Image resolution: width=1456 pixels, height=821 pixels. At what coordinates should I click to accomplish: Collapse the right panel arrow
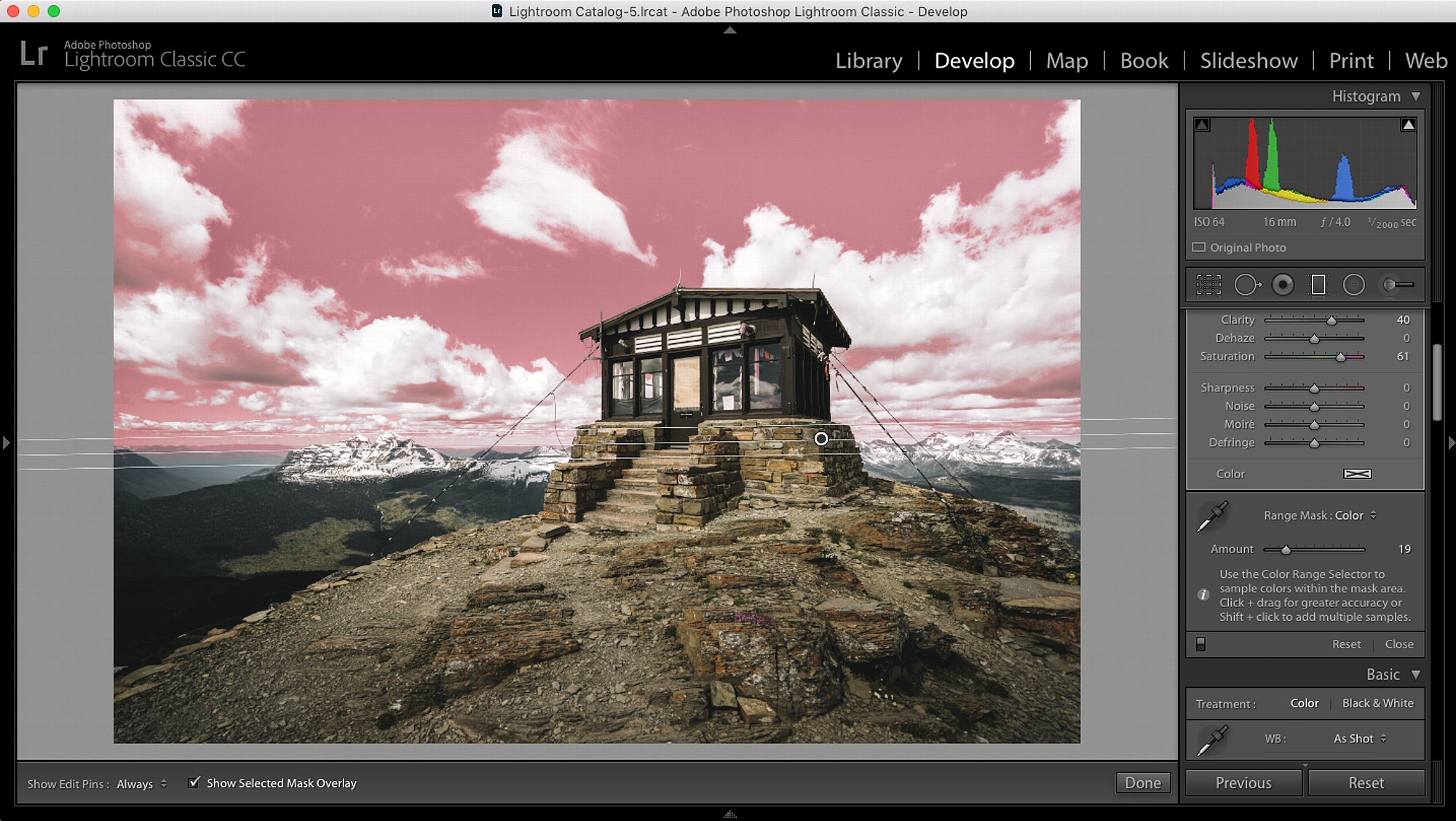coord(1451,443)
